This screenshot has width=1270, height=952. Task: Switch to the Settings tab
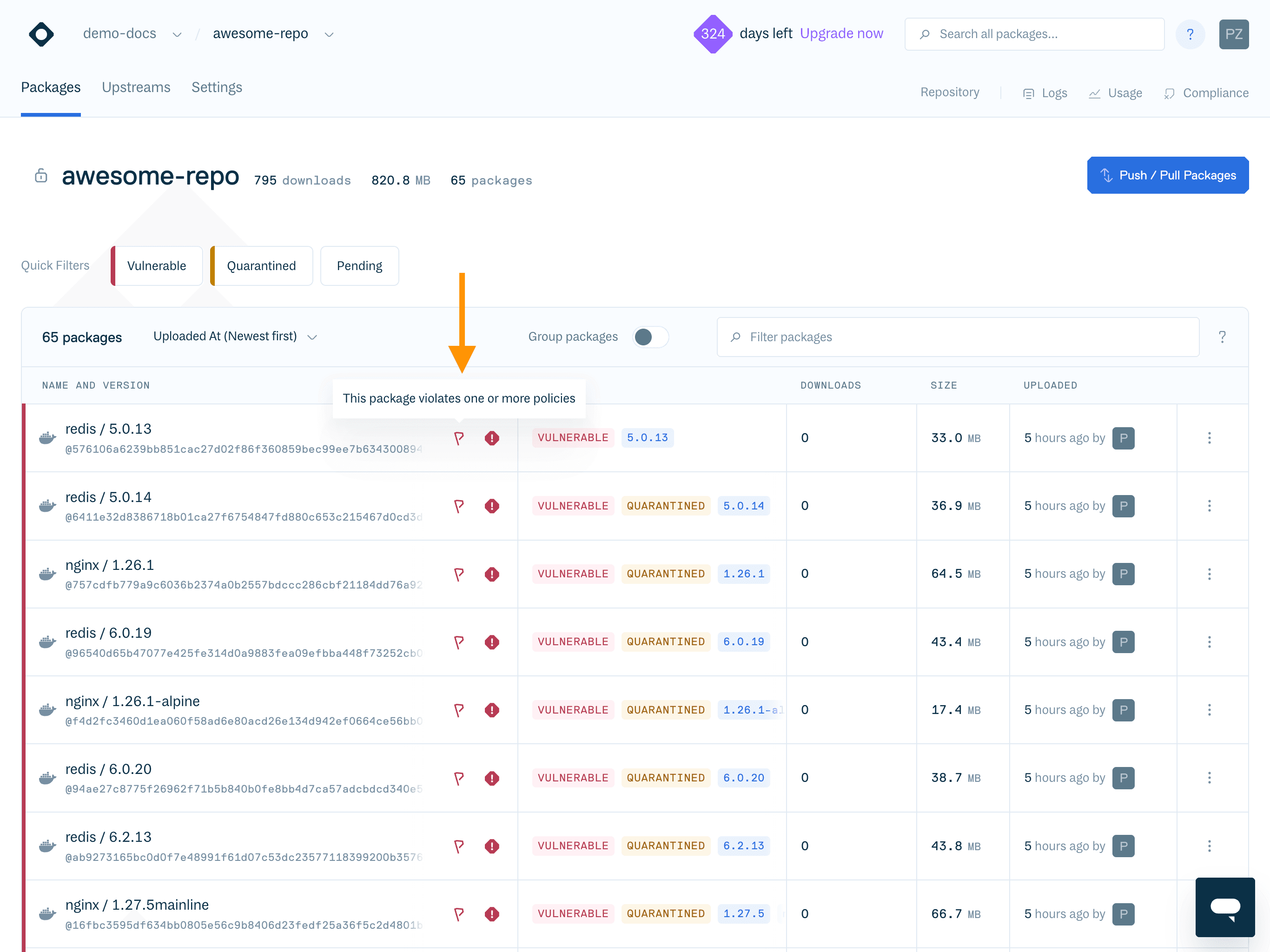(x=217, y=87)
